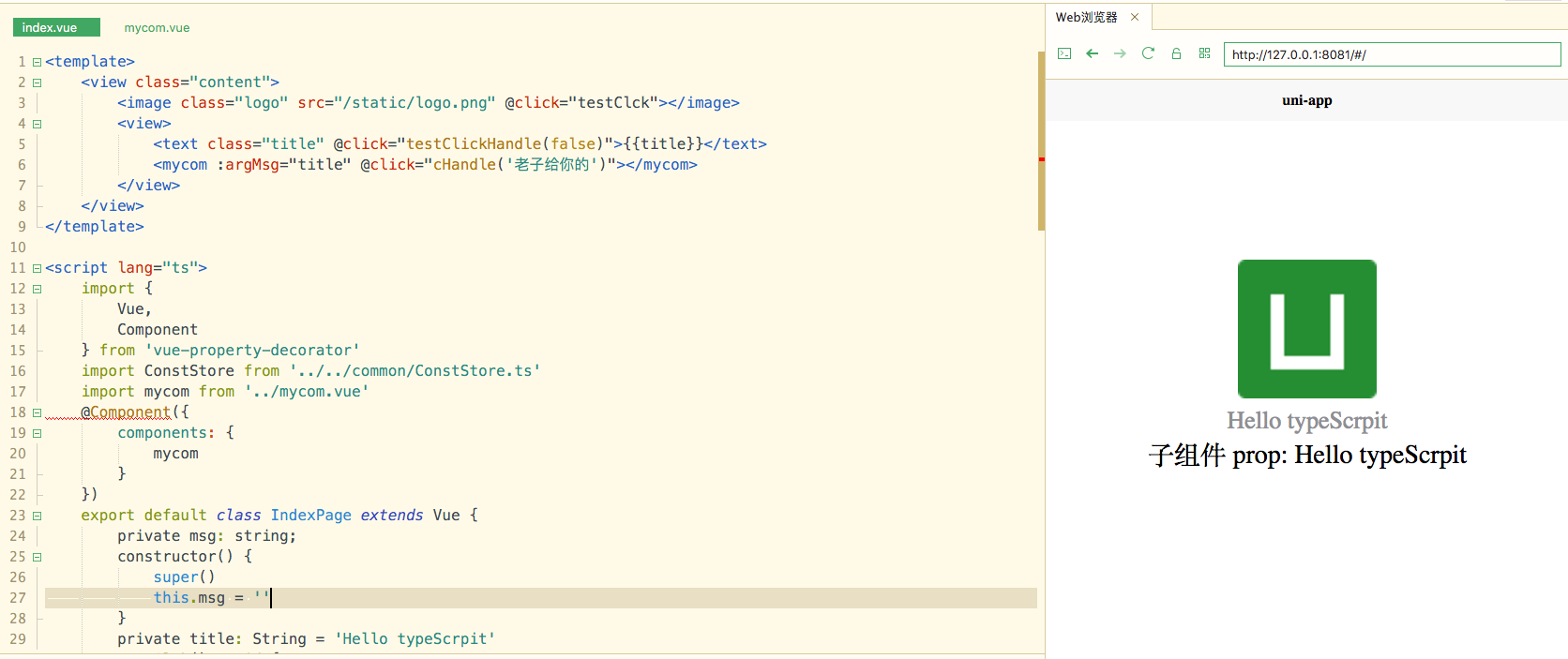Click 'this.msg' on highlighted line 27
Image resolution: width=1568 pixels, height=659 pixels.
point(189,597)
